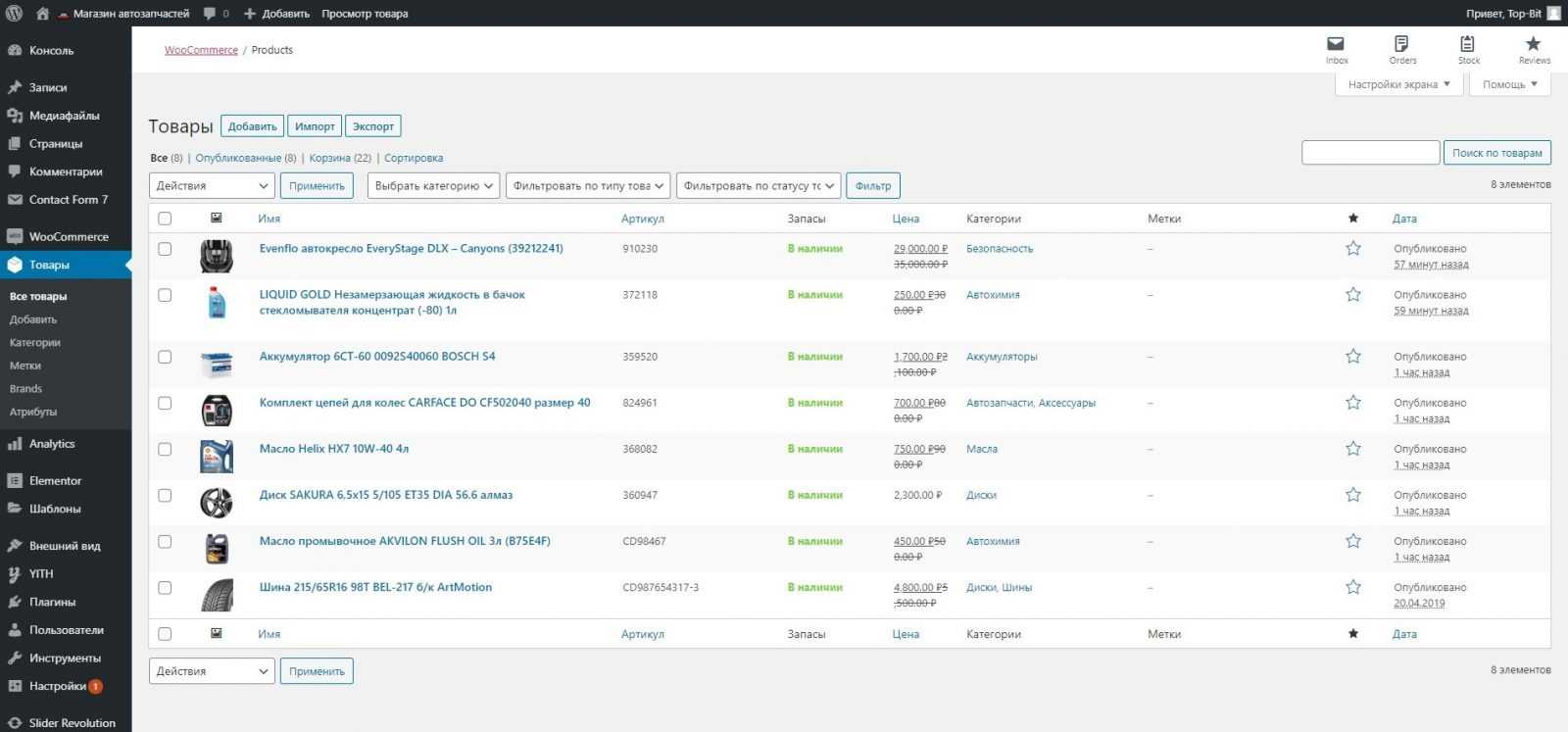Open the Корзина (22) filter link
The width and height of the screenshot is (1568, 732).
tap(340, 158)
